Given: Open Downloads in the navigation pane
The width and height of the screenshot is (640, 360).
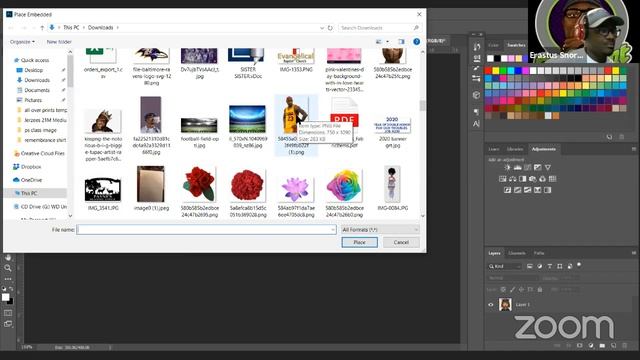Looking at the screenshot, I should click(37, 80).
